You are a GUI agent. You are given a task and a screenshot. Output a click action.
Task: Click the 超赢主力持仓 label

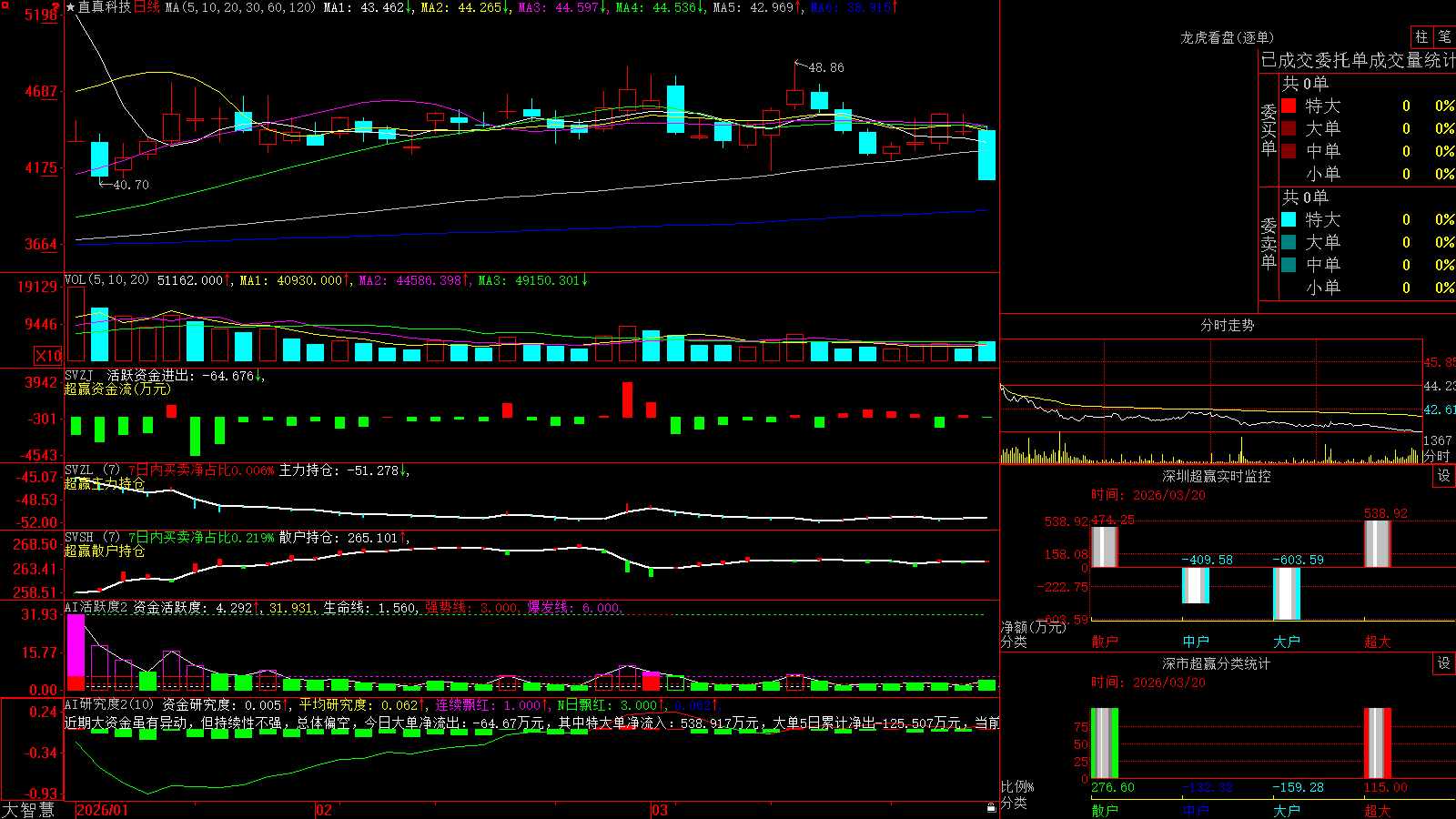click(x=105, y=483)
